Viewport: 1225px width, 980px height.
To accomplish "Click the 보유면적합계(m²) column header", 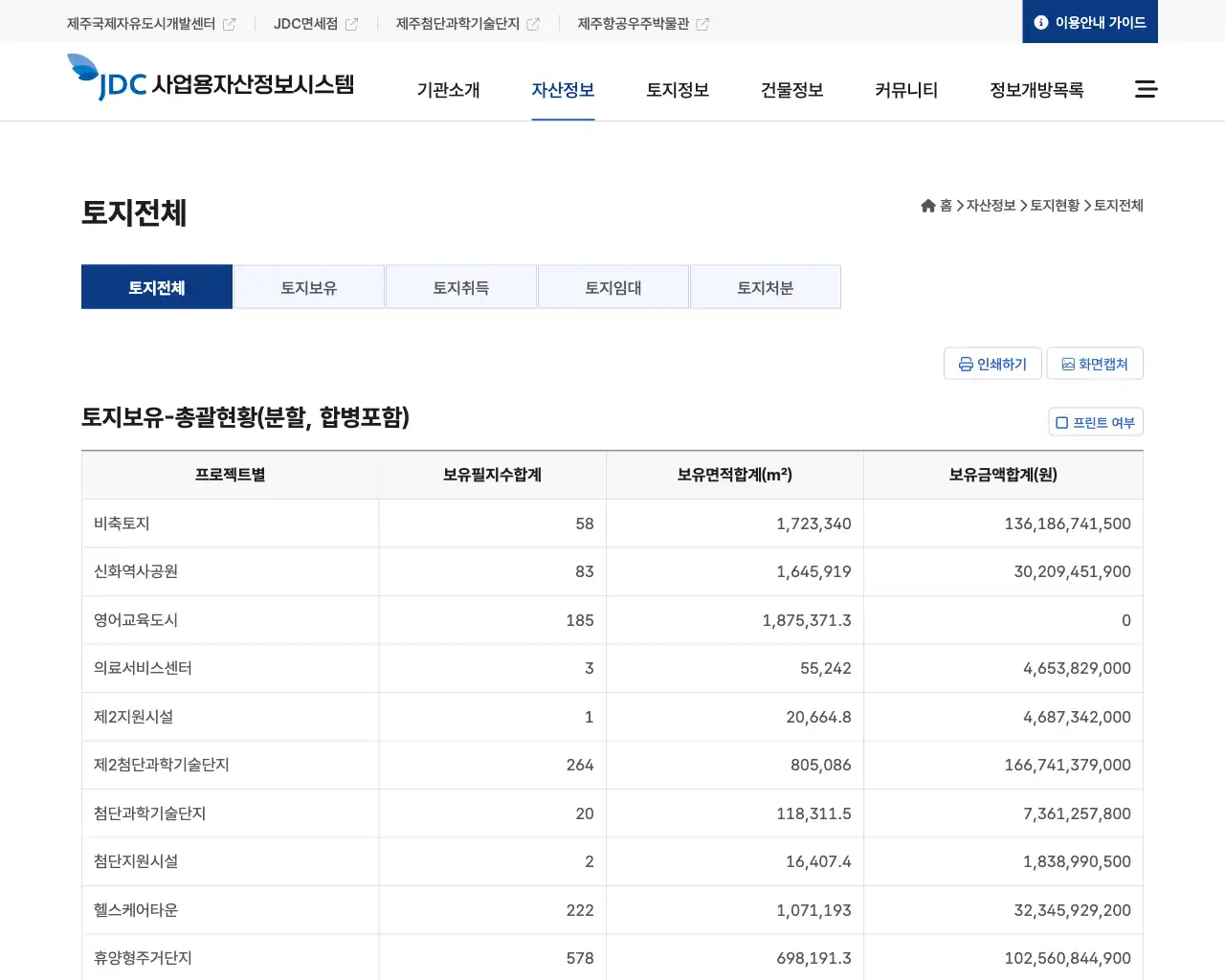I will 735,475.
